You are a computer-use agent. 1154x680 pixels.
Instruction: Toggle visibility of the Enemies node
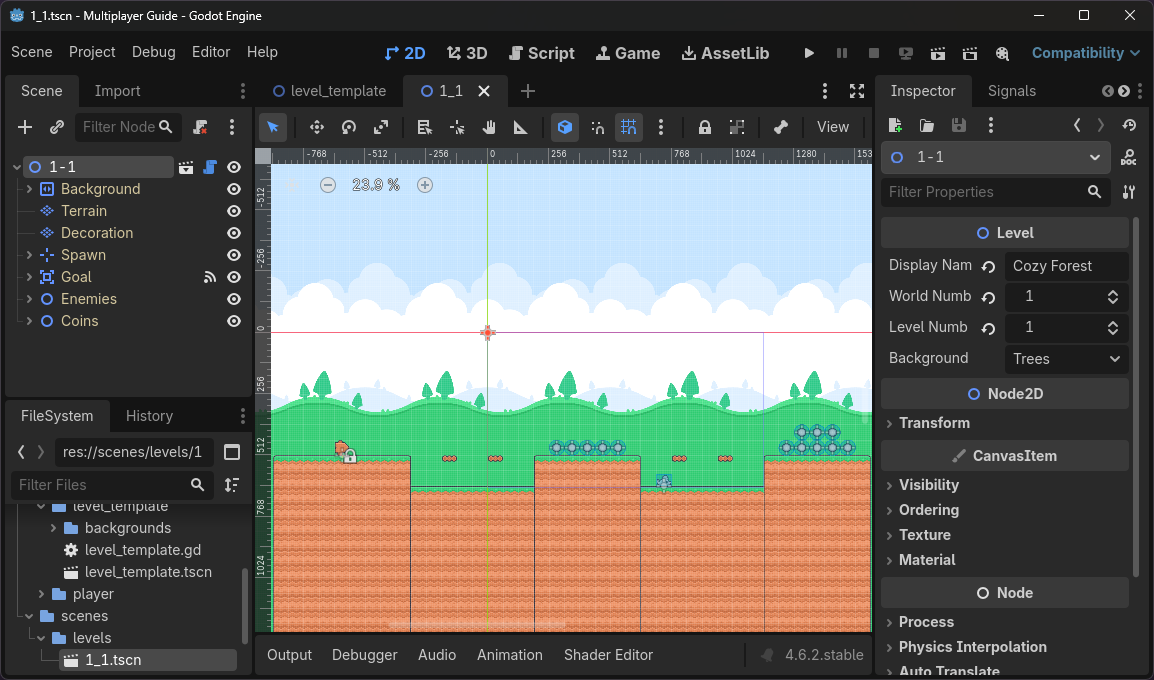click(x=234, y=300)
